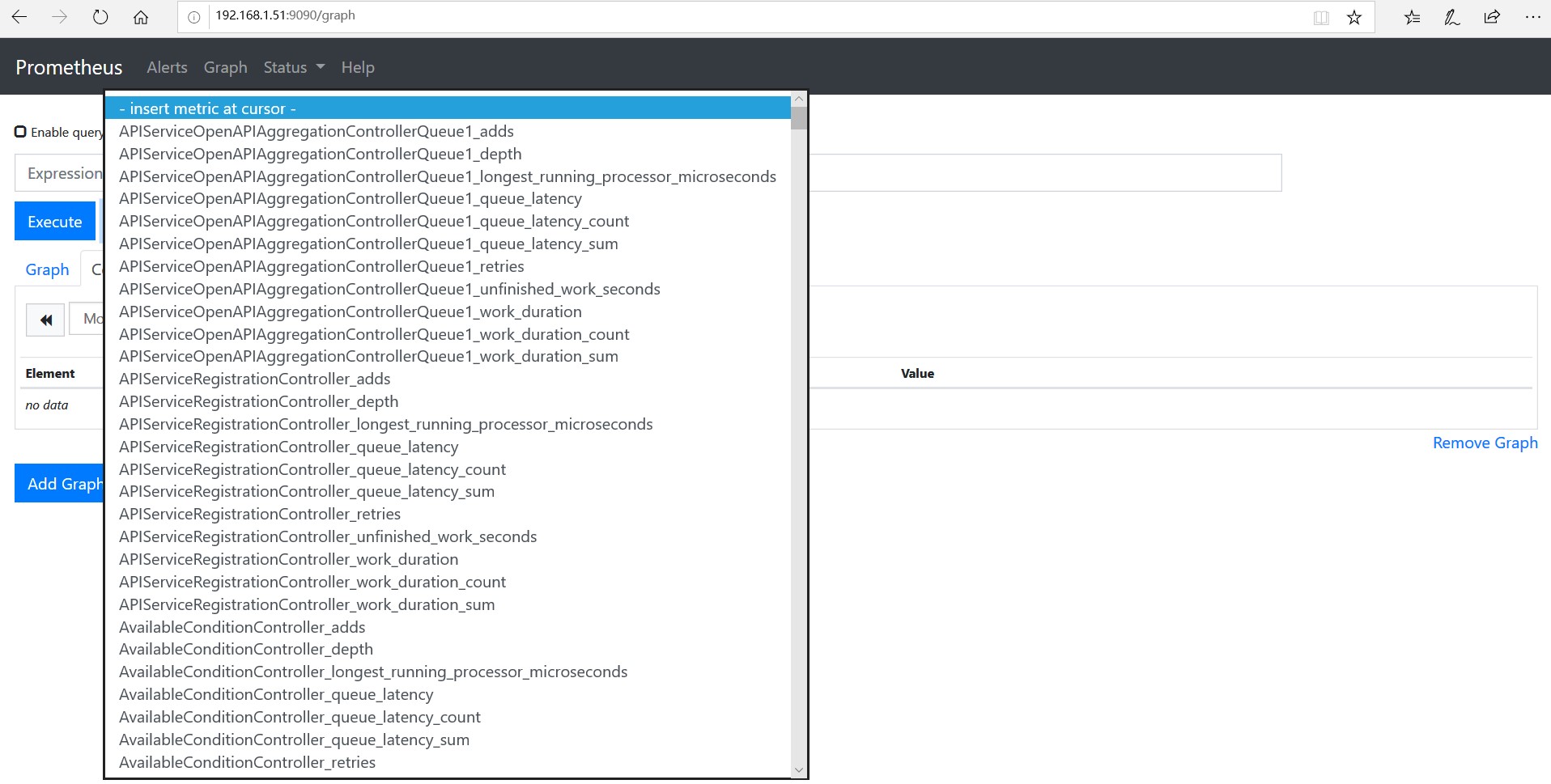Switch to the Graph tab

tap(47, 269)
